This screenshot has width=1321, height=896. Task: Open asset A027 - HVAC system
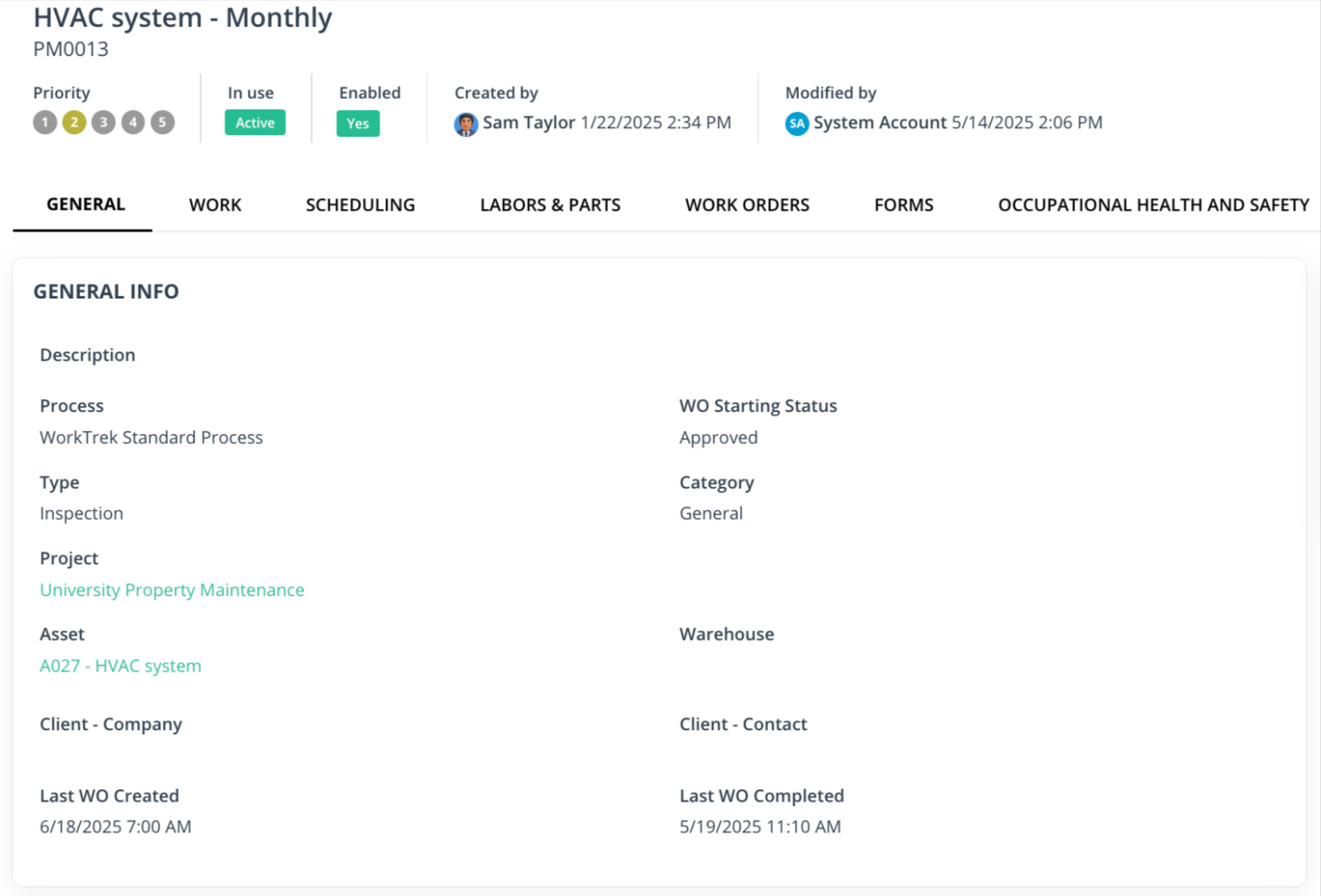(x=120, y=666)
